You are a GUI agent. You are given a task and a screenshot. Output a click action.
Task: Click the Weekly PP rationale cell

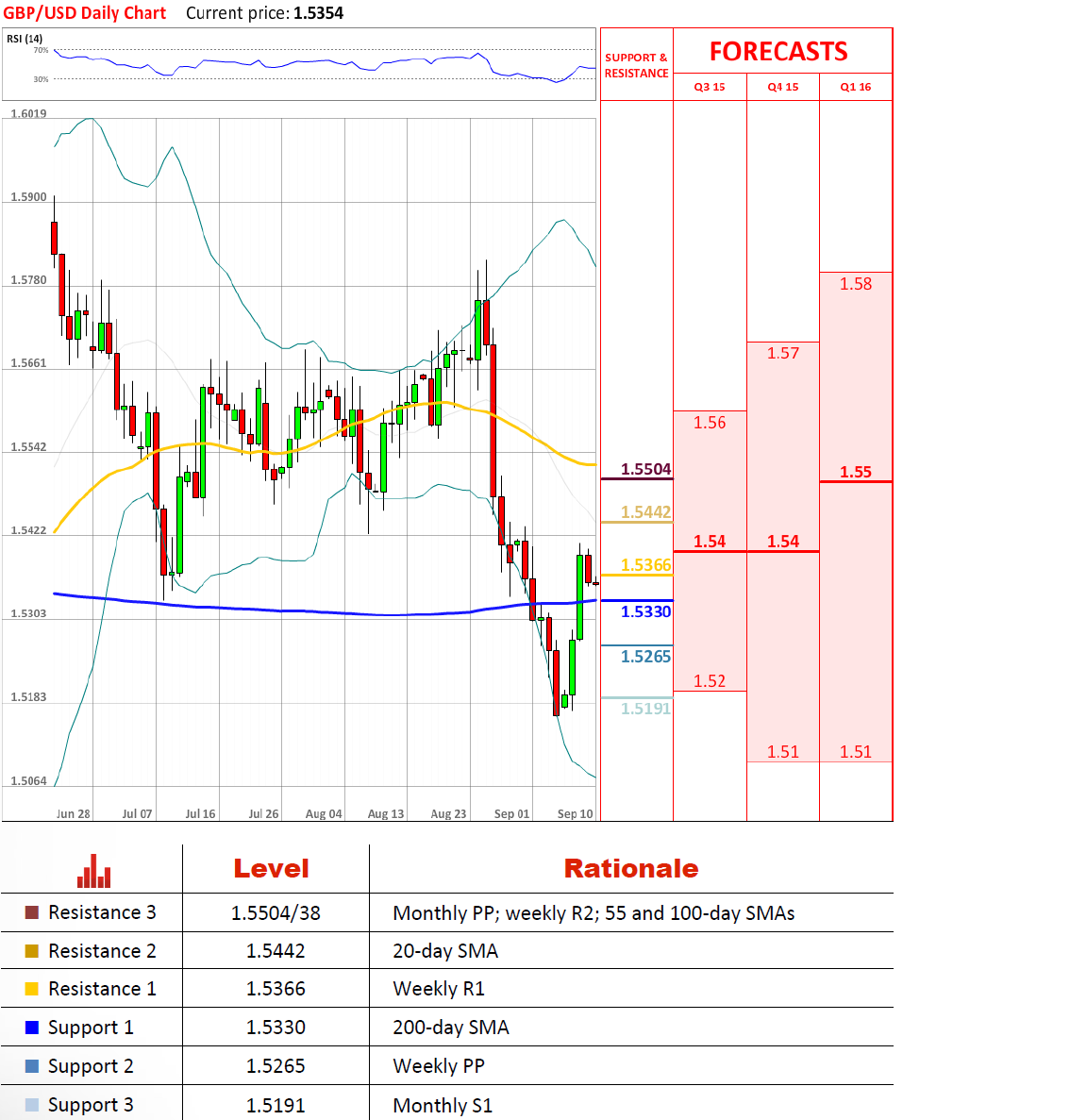439,1065
